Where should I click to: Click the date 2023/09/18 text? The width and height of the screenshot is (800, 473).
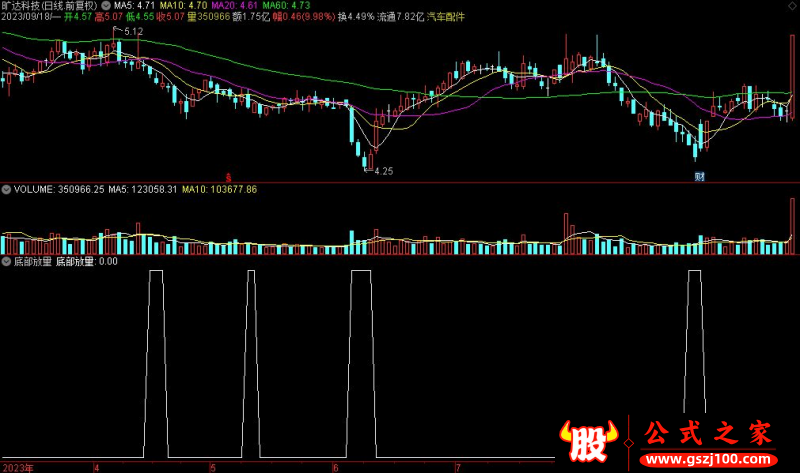(26, 17)
